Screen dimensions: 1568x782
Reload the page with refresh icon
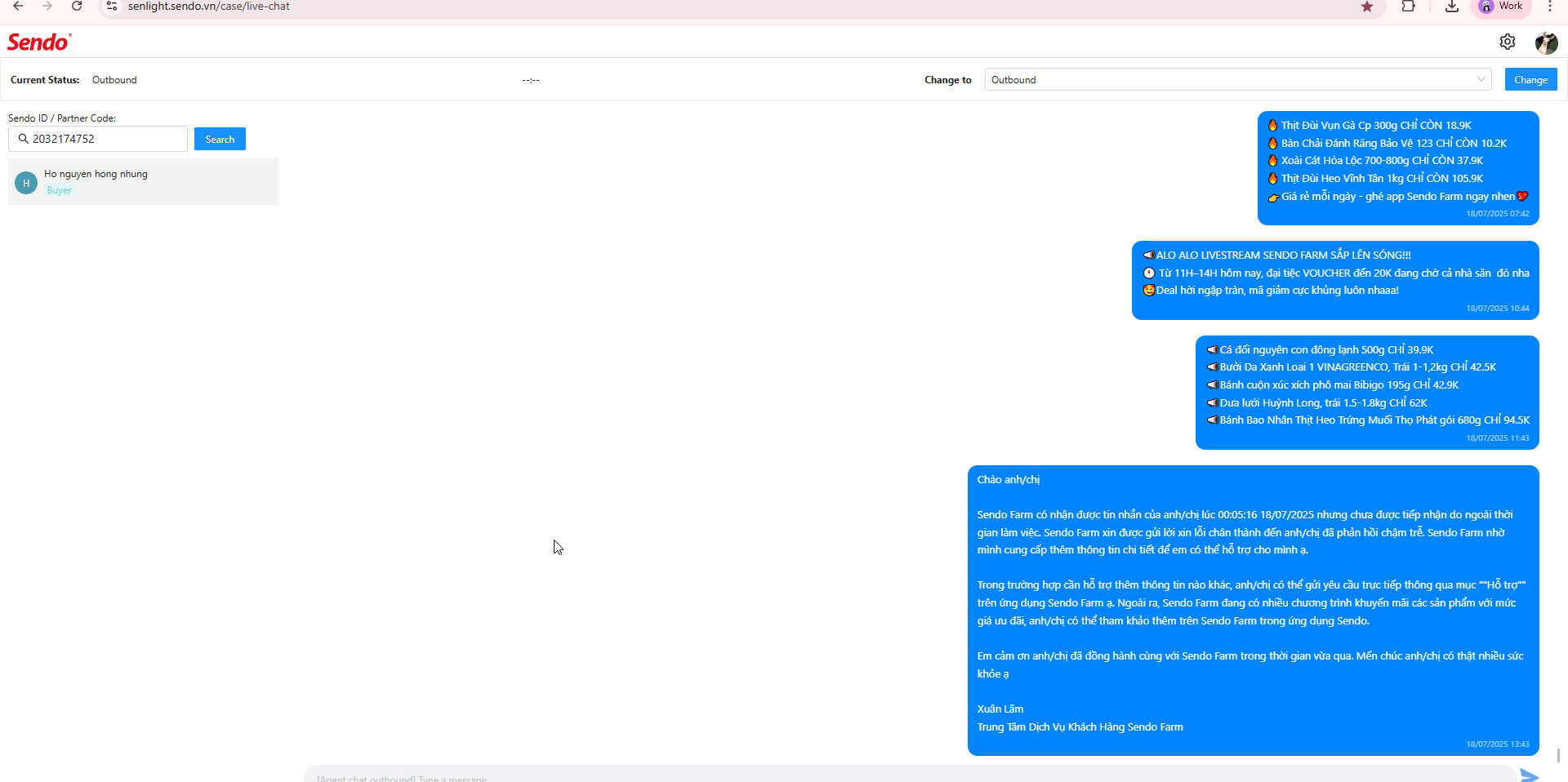coord(77,7)
